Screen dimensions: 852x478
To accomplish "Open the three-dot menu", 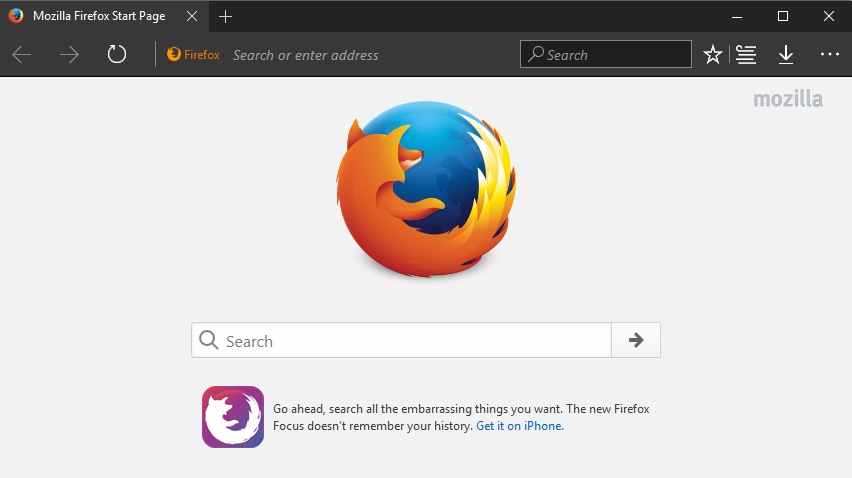I will tap(830, 54).
